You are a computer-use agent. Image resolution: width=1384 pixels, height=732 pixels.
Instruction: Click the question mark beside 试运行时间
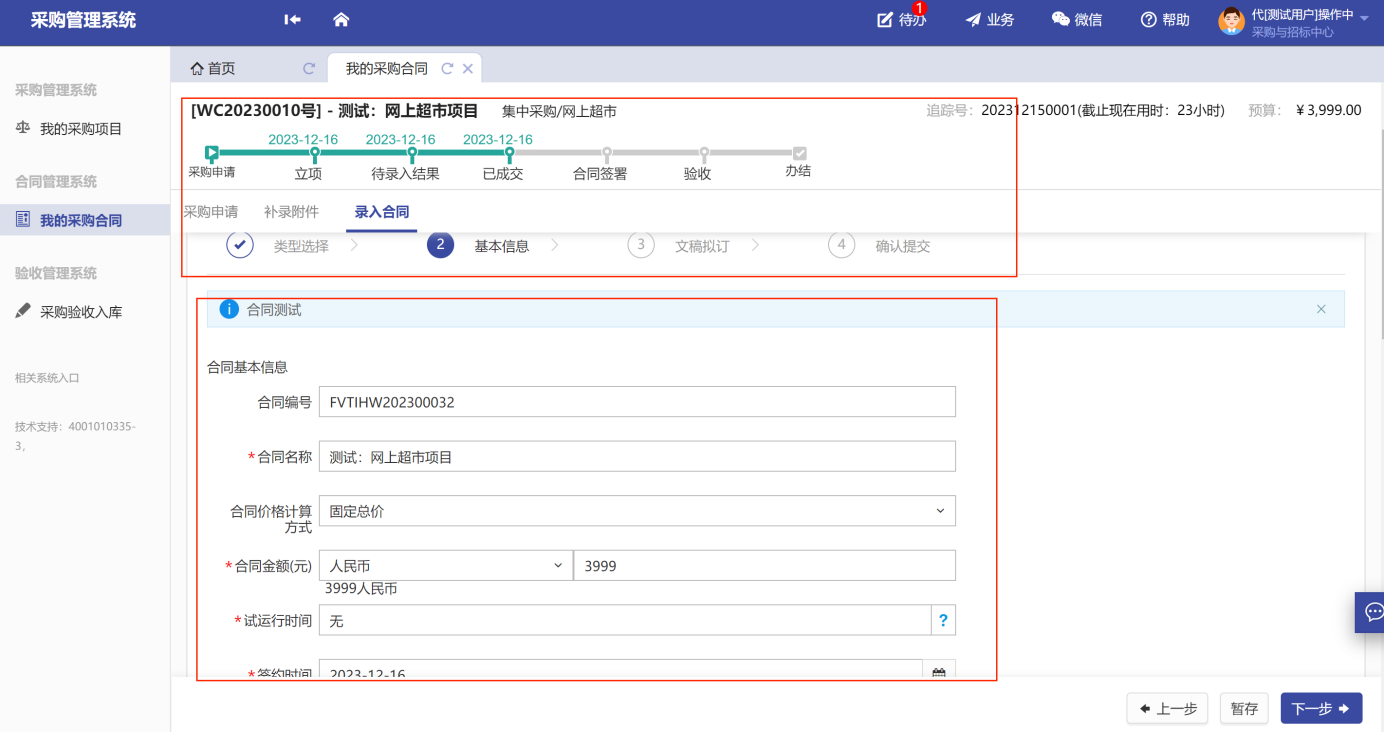pyautogui.click(x=943, y=621)
